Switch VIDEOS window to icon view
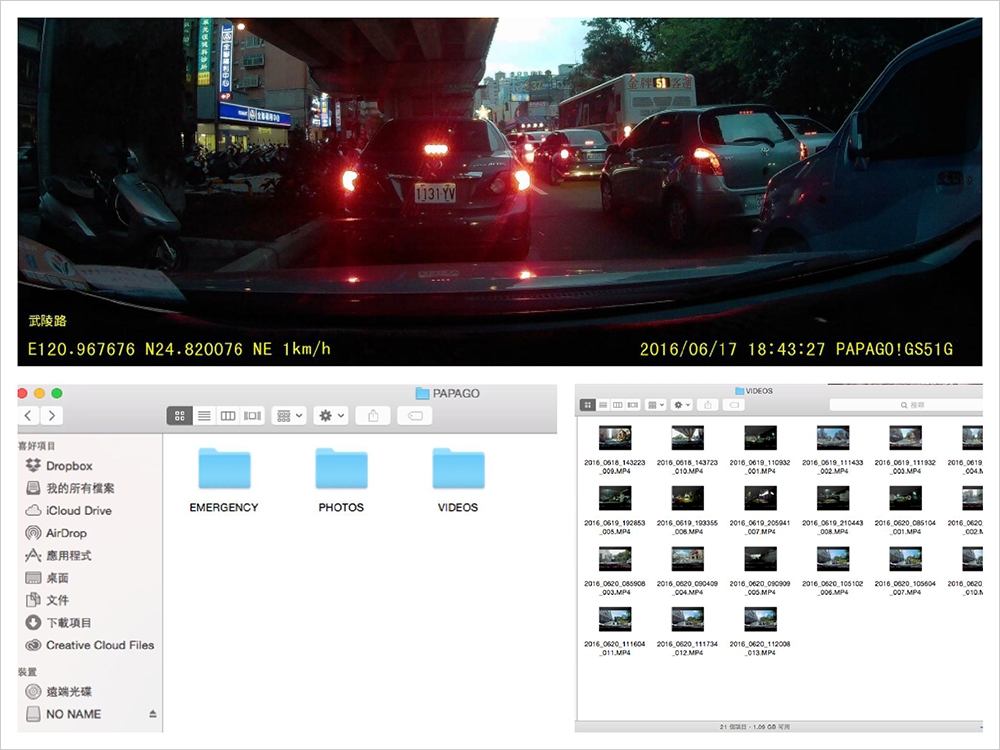This screenshot has height=750, width=1000. (587, 405)
